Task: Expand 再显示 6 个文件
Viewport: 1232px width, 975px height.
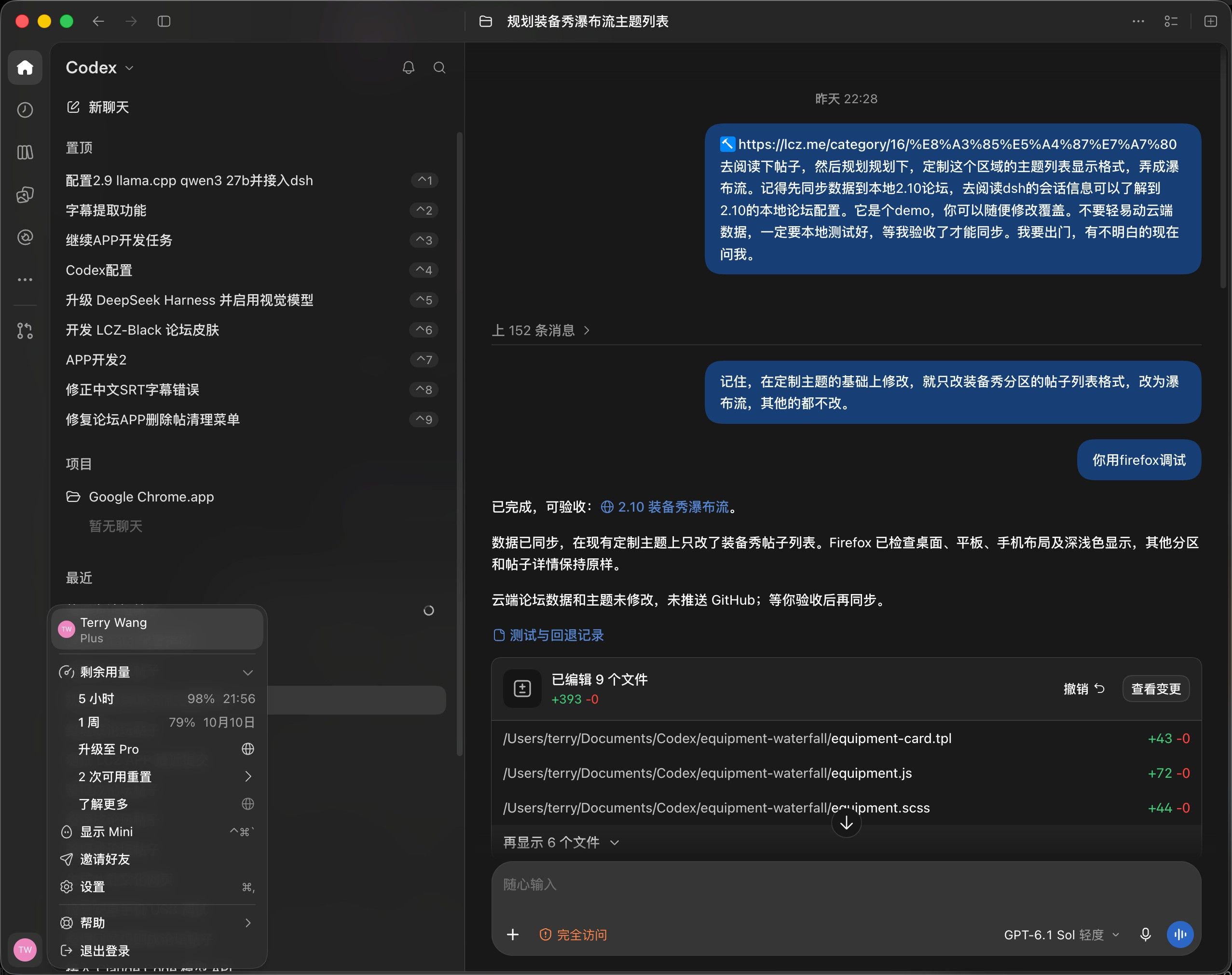Action: (x=561, y=842)
